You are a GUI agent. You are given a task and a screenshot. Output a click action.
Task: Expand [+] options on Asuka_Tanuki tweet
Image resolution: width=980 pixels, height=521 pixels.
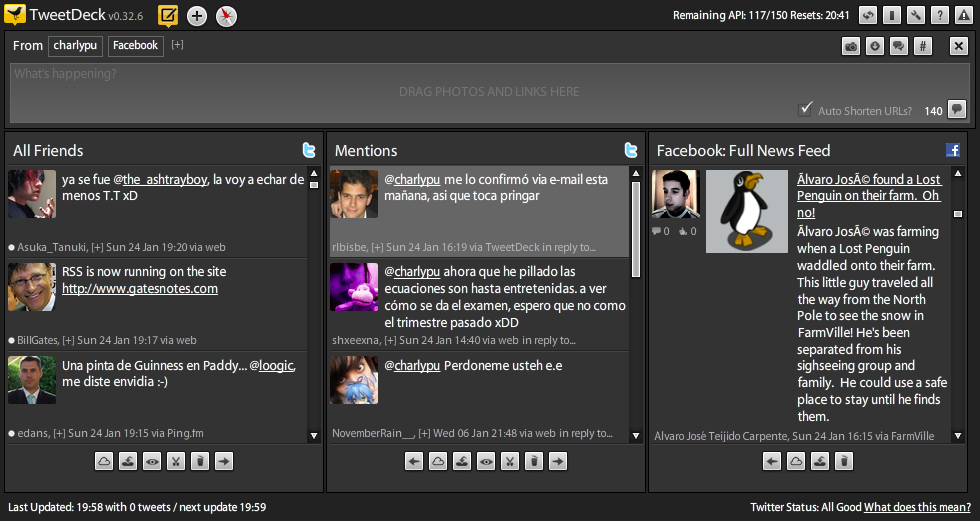(97, 247)
